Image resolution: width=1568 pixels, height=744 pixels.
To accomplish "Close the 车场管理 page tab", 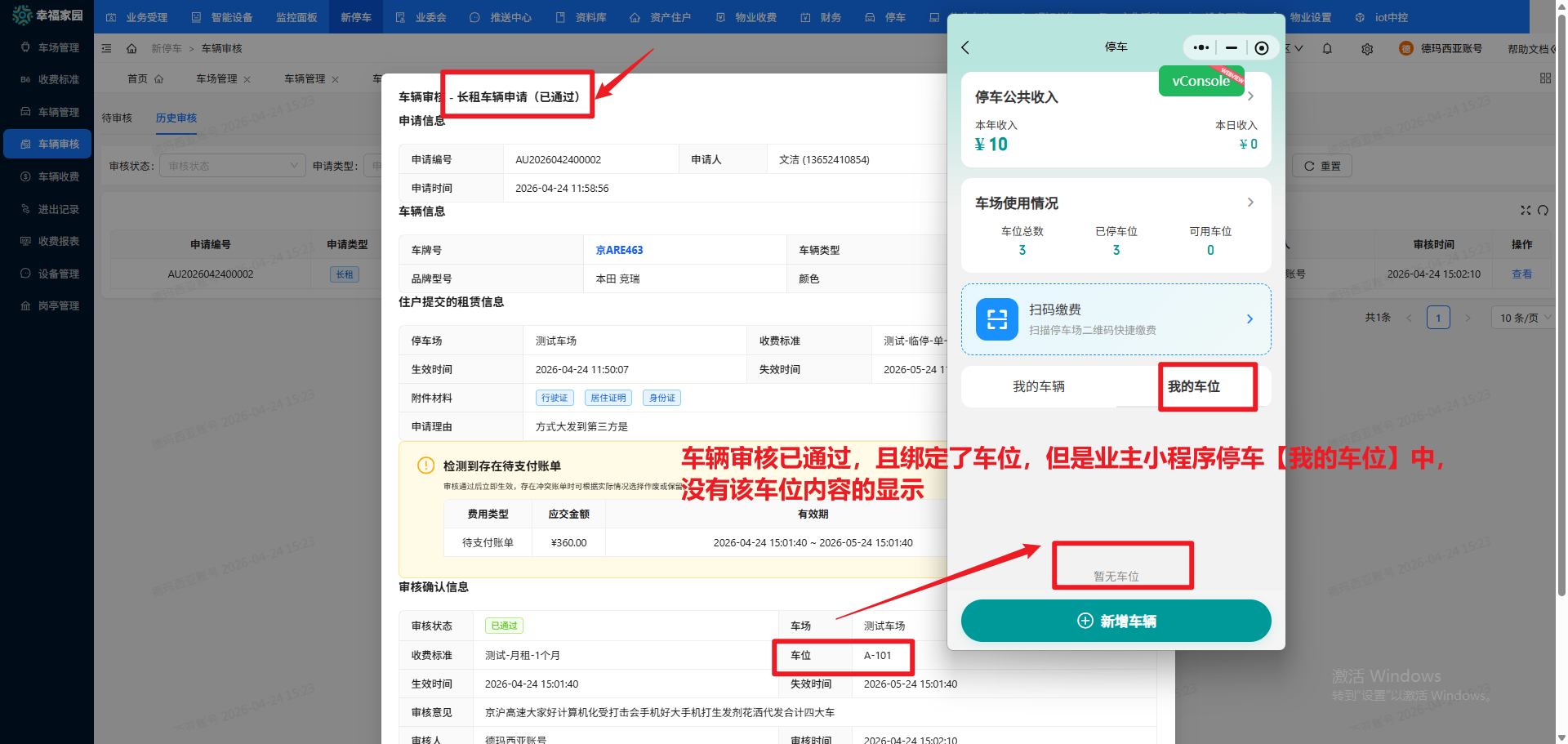I will [247, 79].
